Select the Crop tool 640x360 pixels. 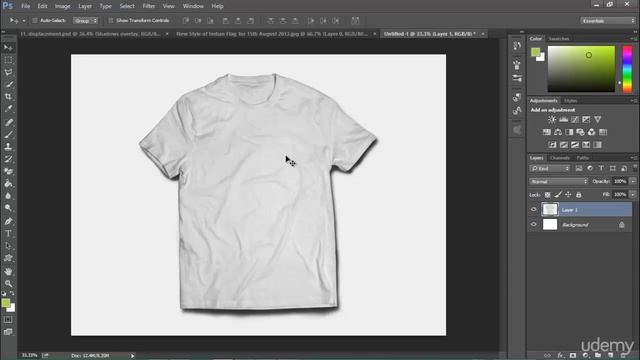tap(8, 97)
